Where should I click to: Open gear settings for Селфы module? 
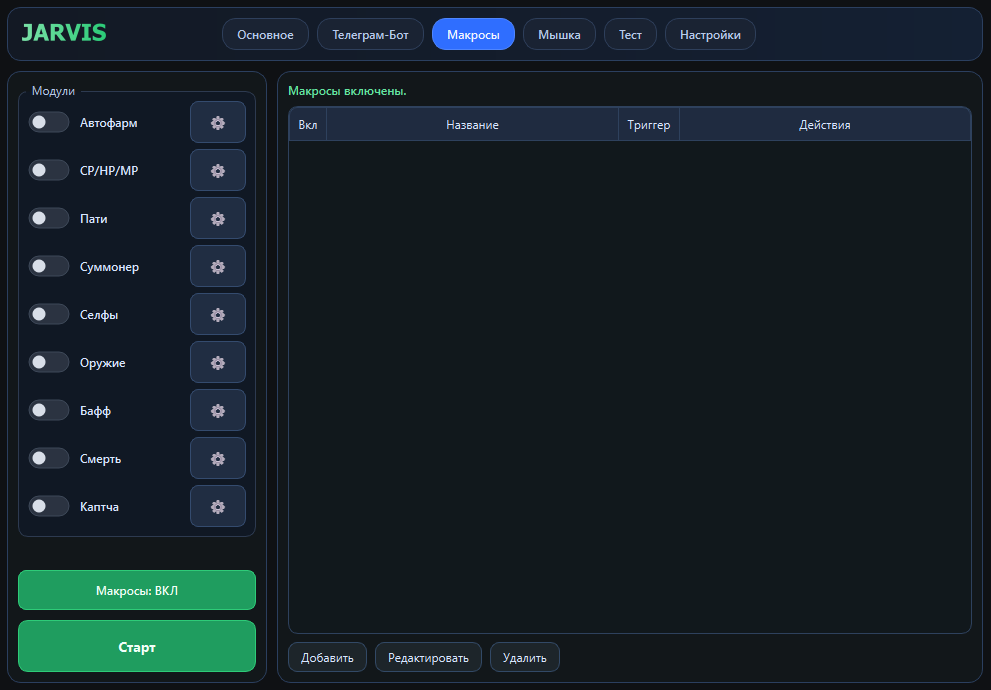click(x=218, y=315)
